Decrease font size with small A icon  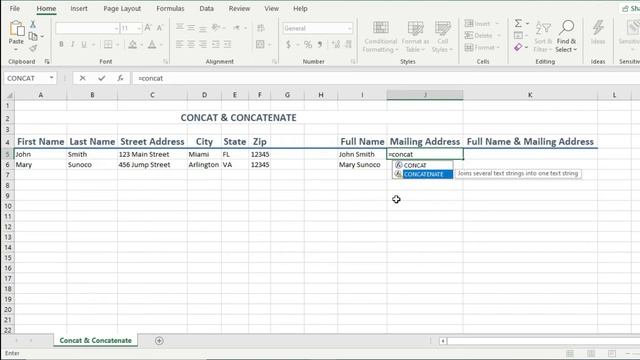click(160, 28)
